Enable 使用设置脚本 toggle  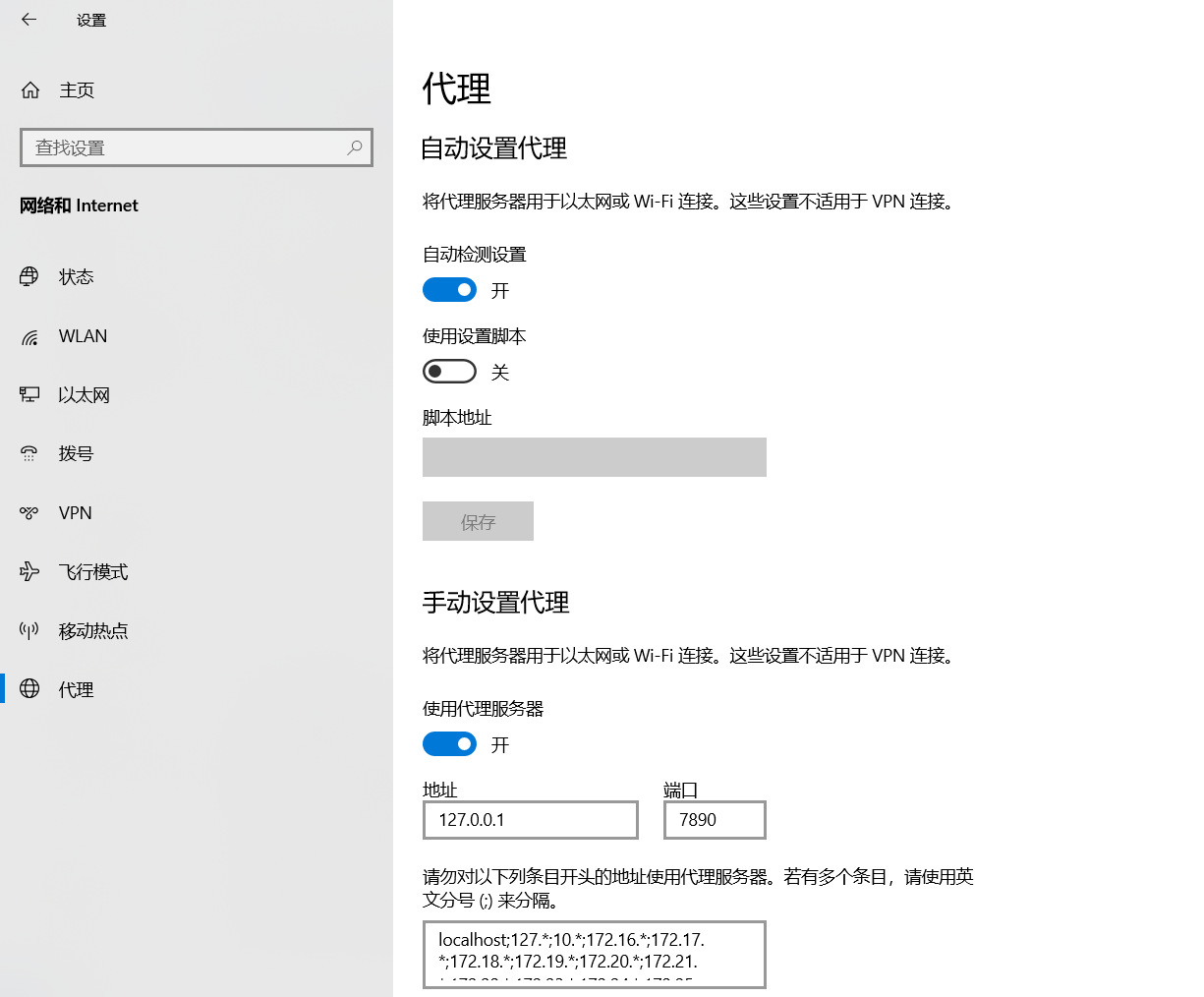click(449, 371)
